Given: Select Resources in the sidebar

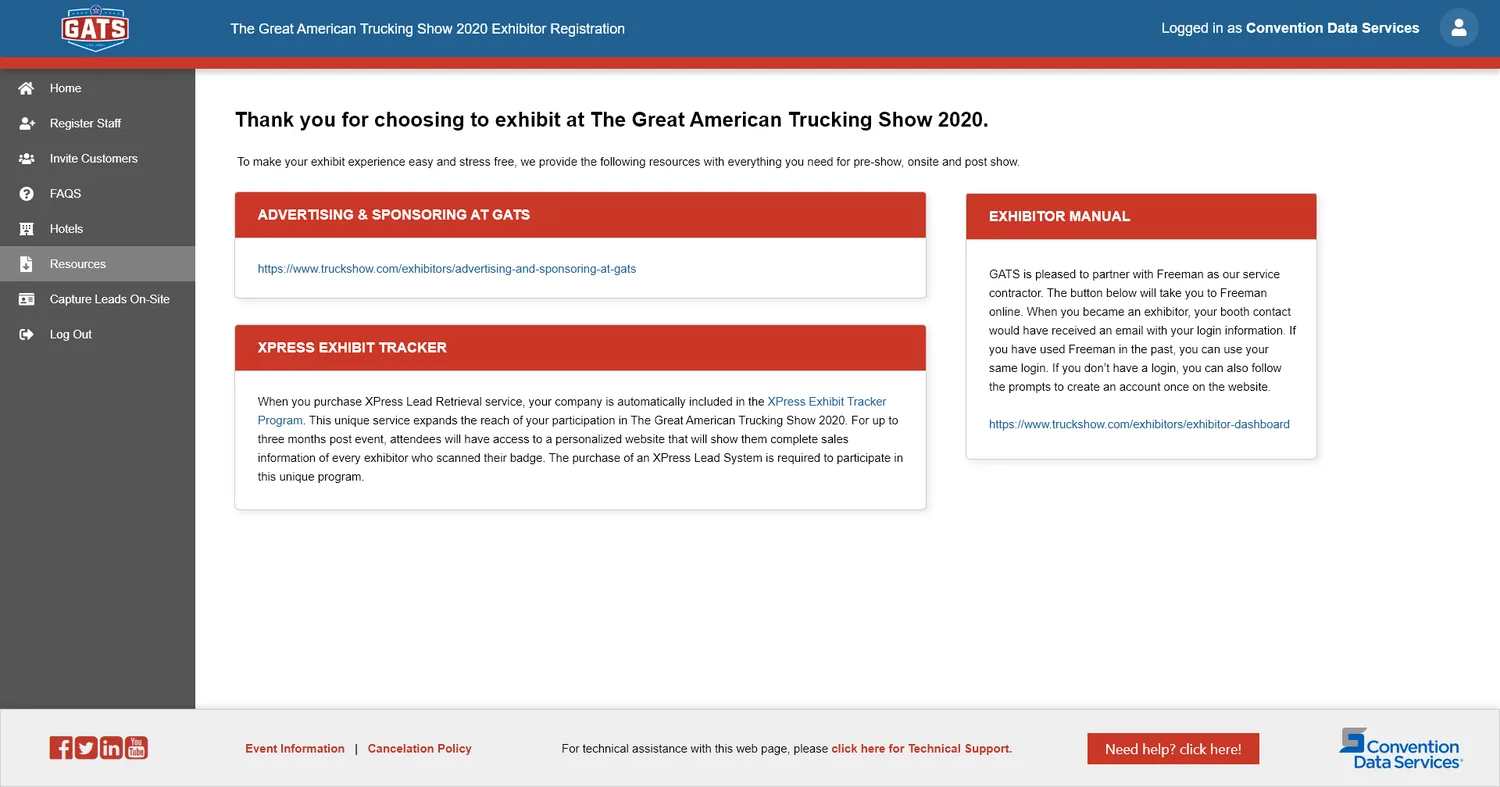Looking at the screenshot, I should click(97, 264).
